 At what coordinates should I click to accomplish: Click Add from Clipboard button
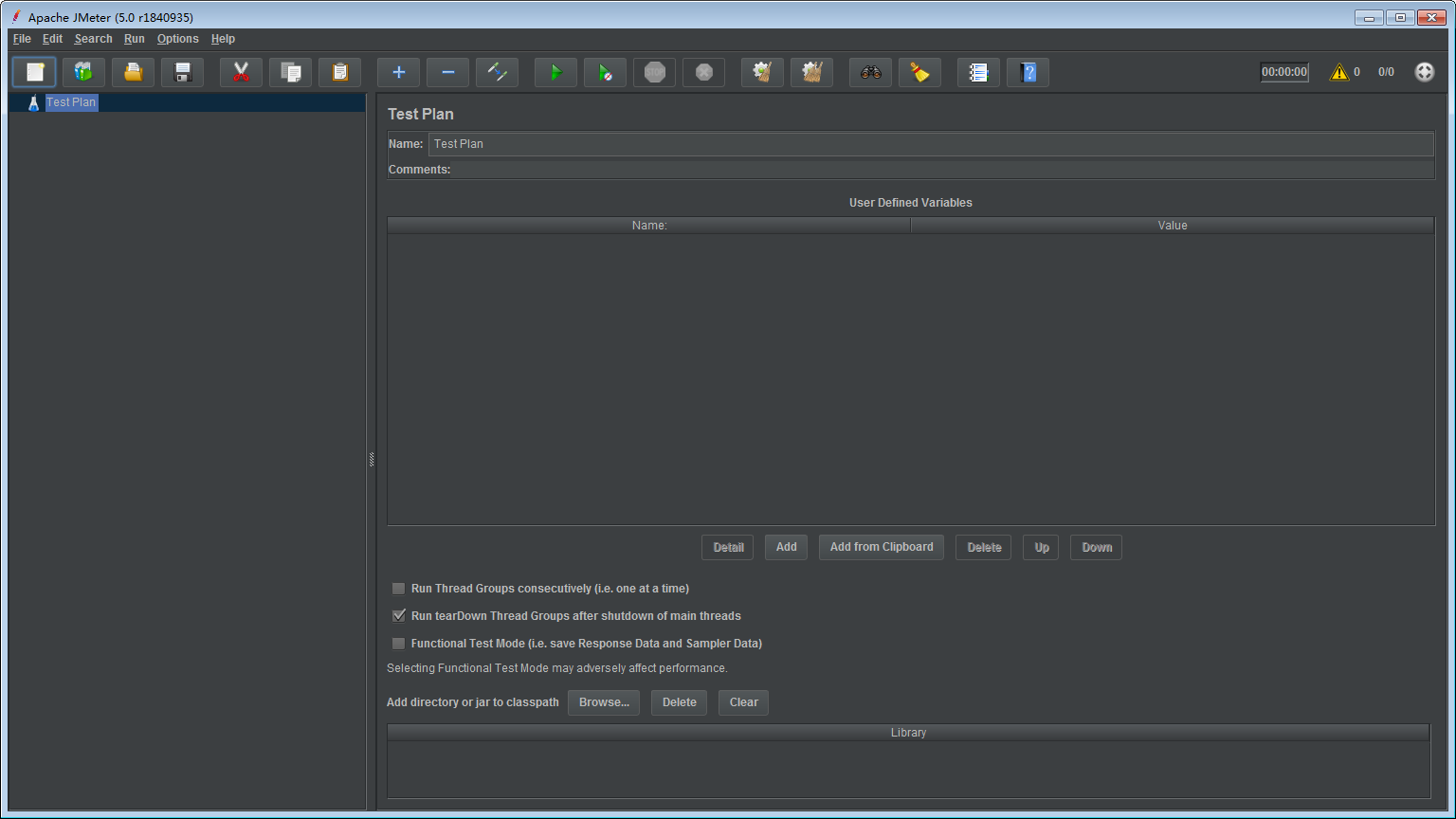(x=882, y=547)
